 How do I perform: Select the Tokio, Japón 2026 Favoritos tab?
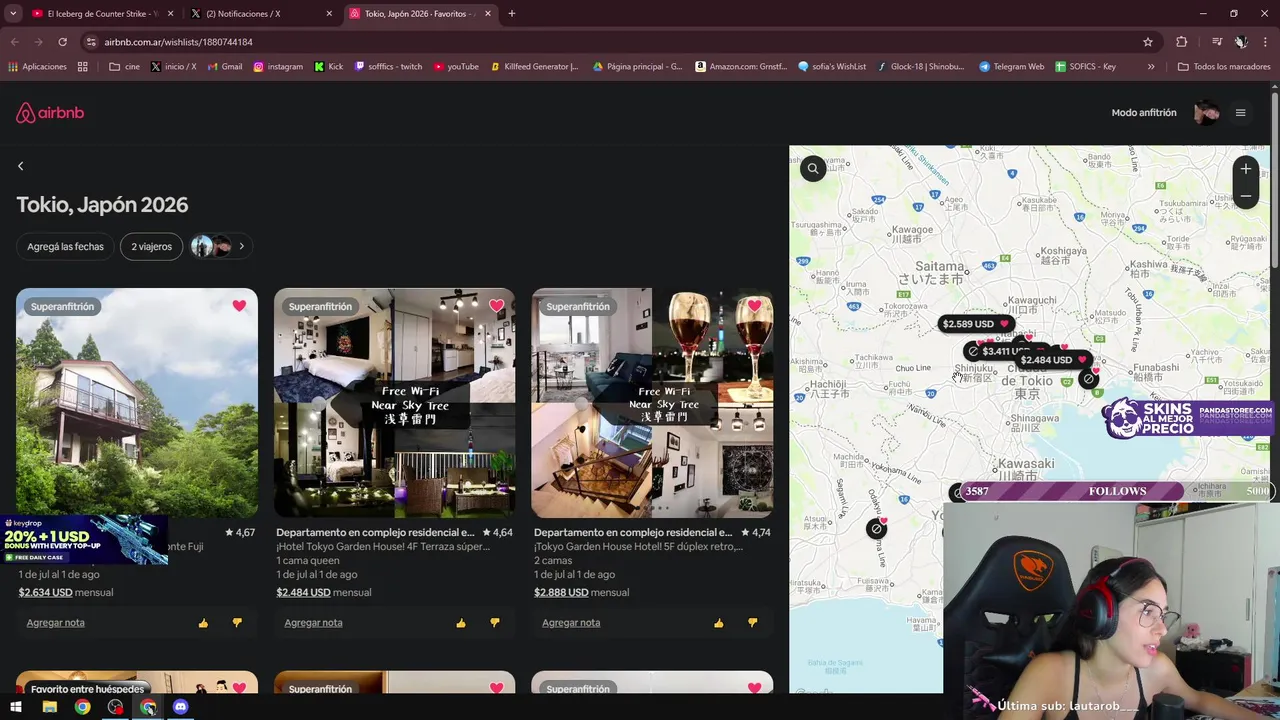(420, 14)
